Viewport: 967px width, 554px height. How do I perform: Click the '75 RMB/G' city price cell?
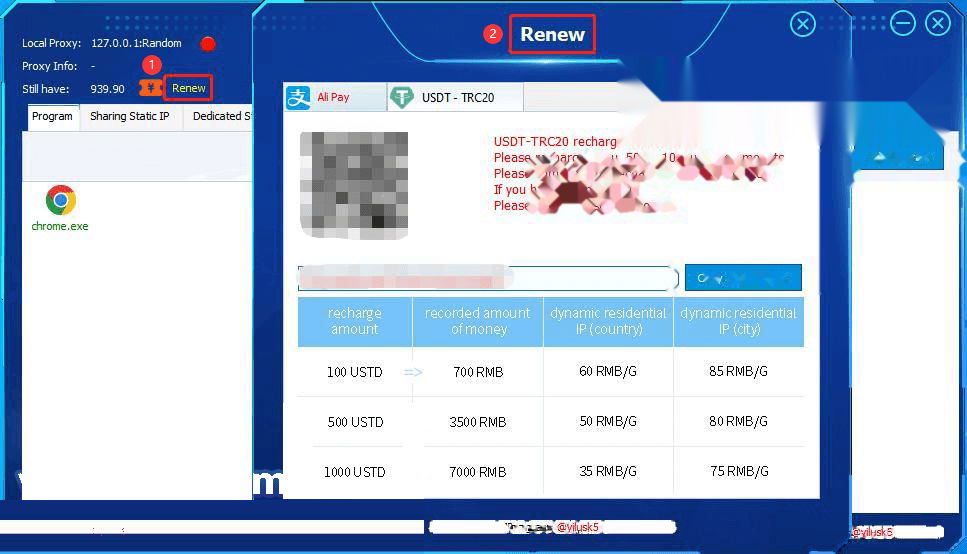(739, 471)
